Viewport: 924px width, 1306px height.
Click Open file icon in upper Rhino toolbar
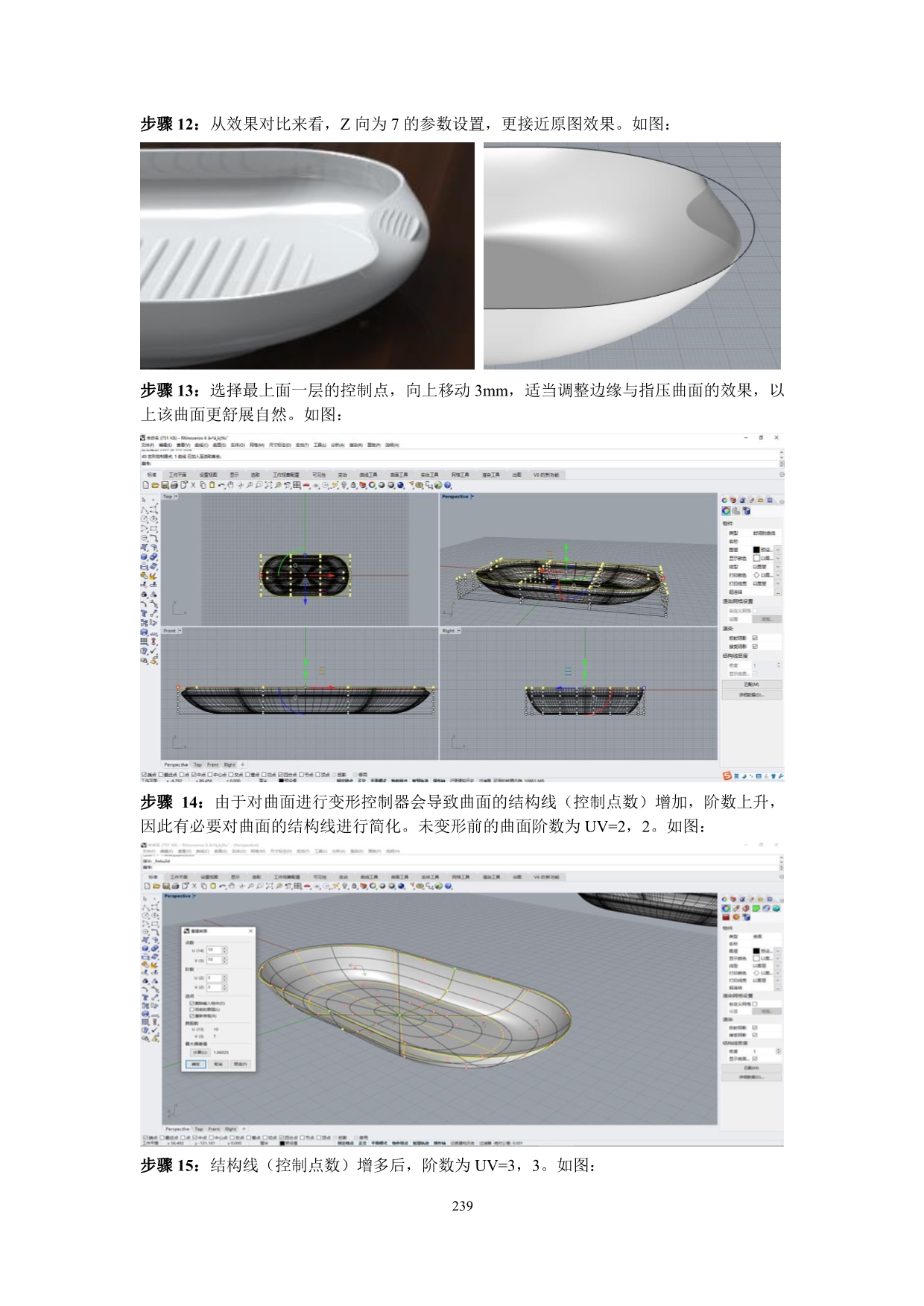pos(154,485)
